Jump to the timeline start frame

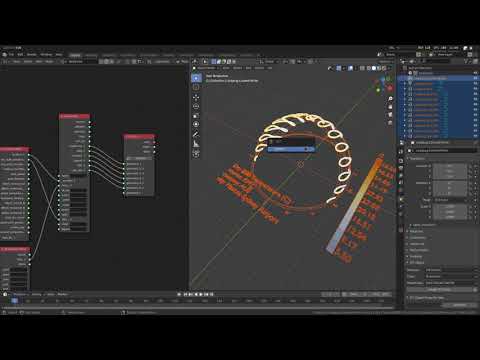(185, 294)
